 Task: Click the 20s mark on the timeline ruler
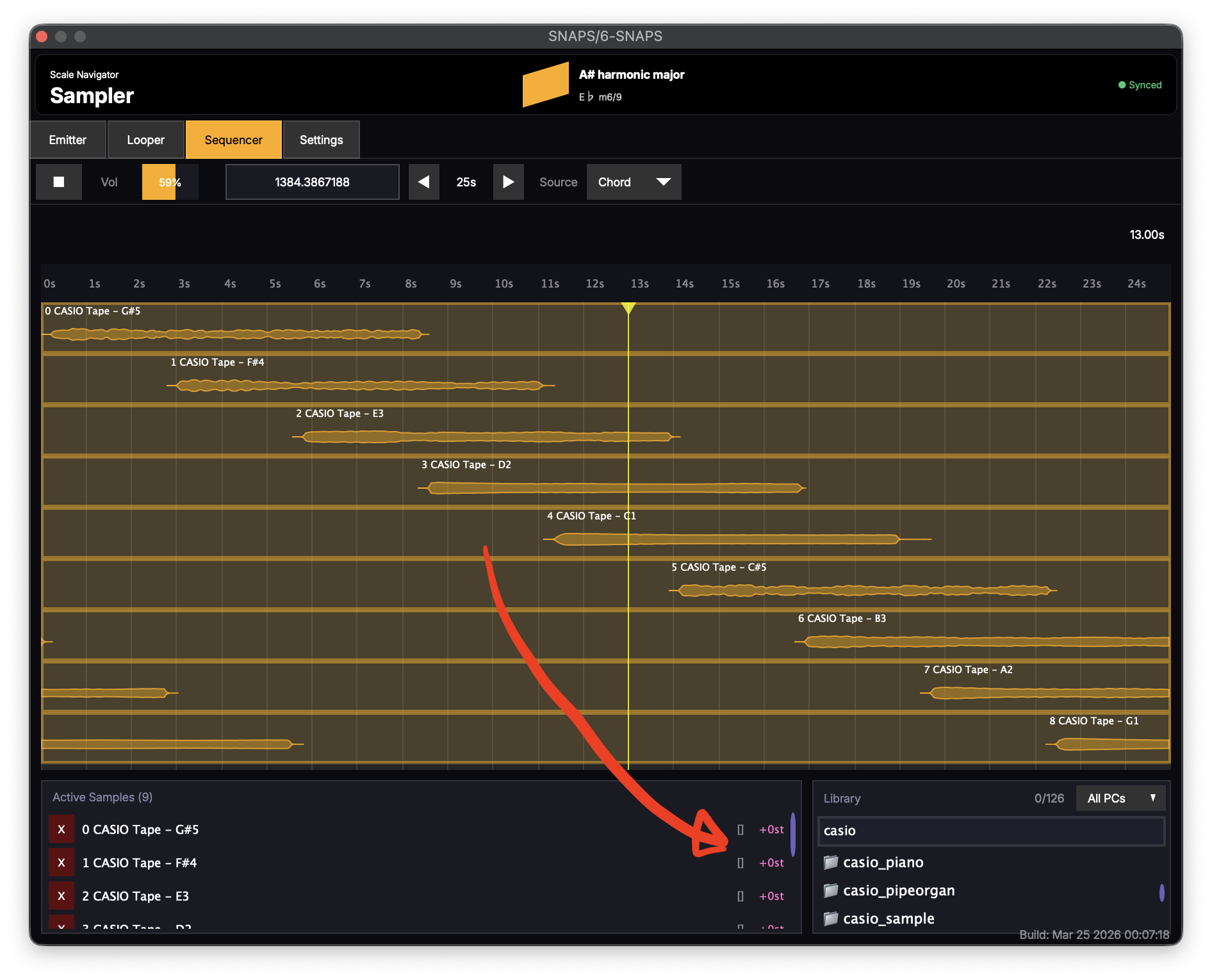[956, 284]
